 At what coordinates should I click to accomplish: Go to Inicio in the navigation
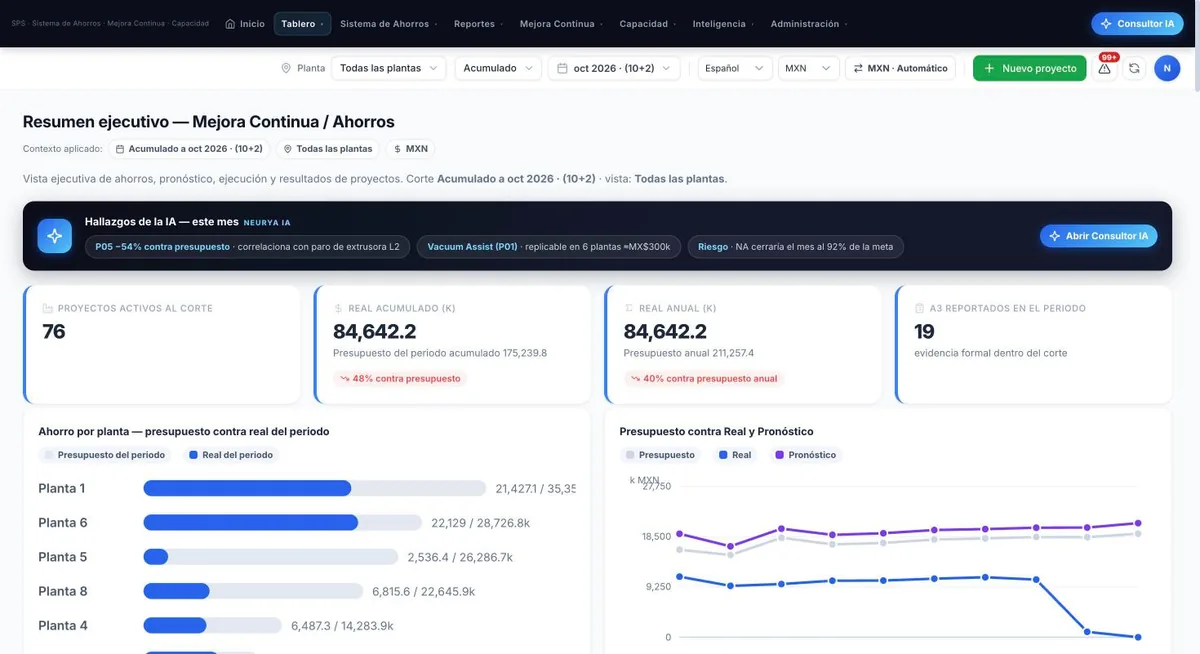tap(245, 24)
